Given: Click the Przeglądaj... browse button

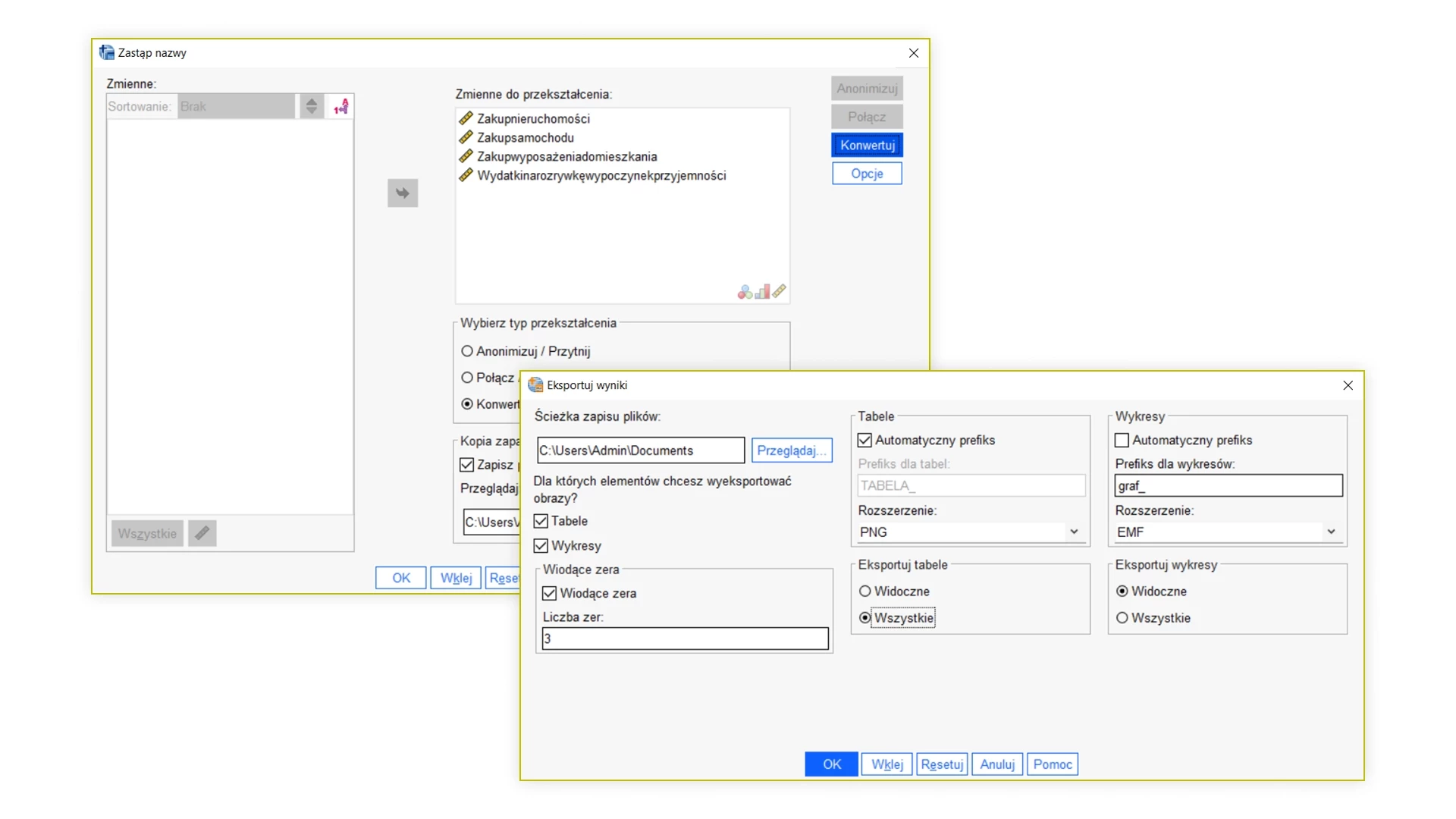Looking at the screenshot, I should pyautogui.click(x=791, y=450).
